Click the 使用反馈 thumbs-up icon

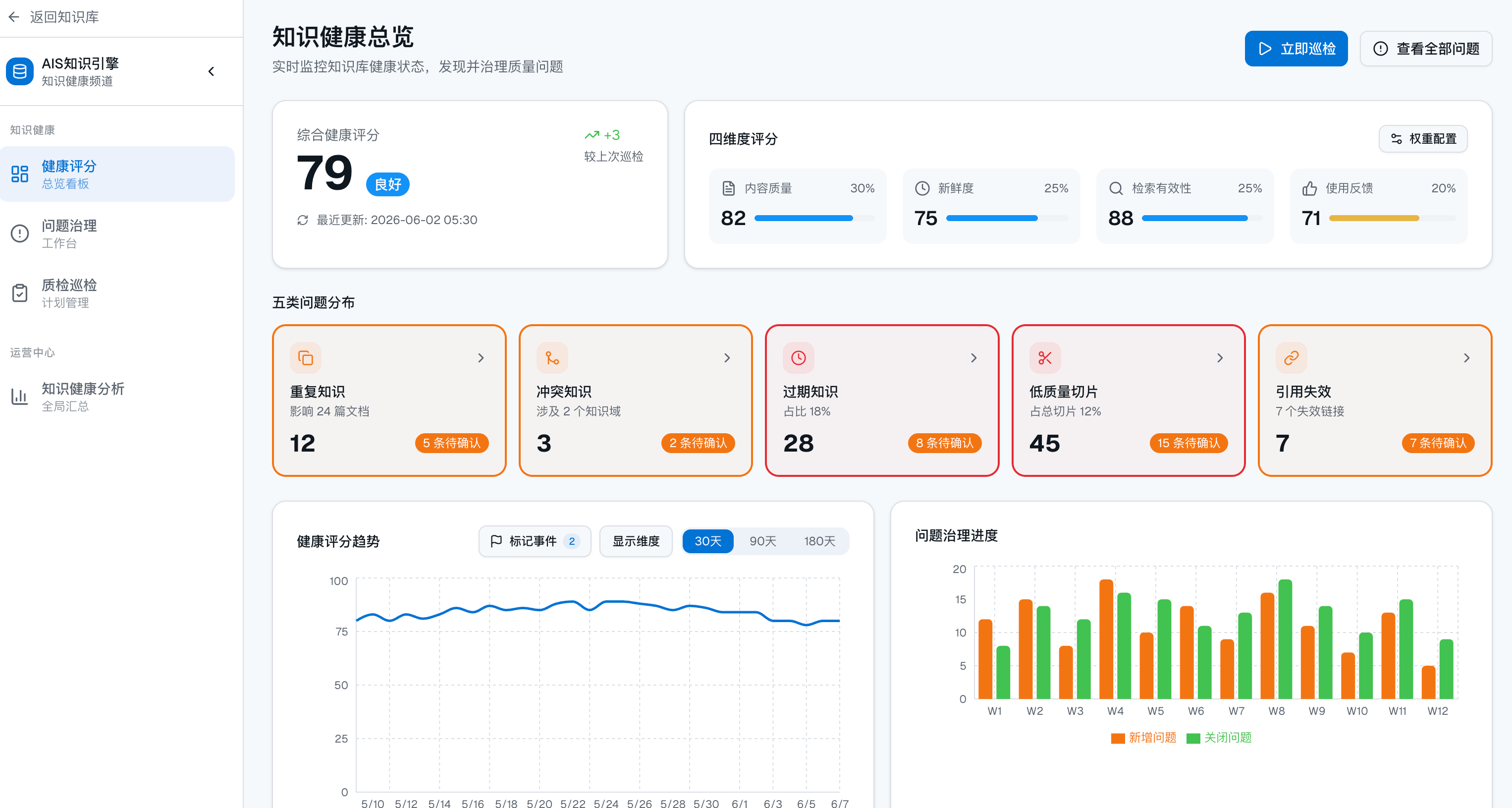coord(1309,188)
